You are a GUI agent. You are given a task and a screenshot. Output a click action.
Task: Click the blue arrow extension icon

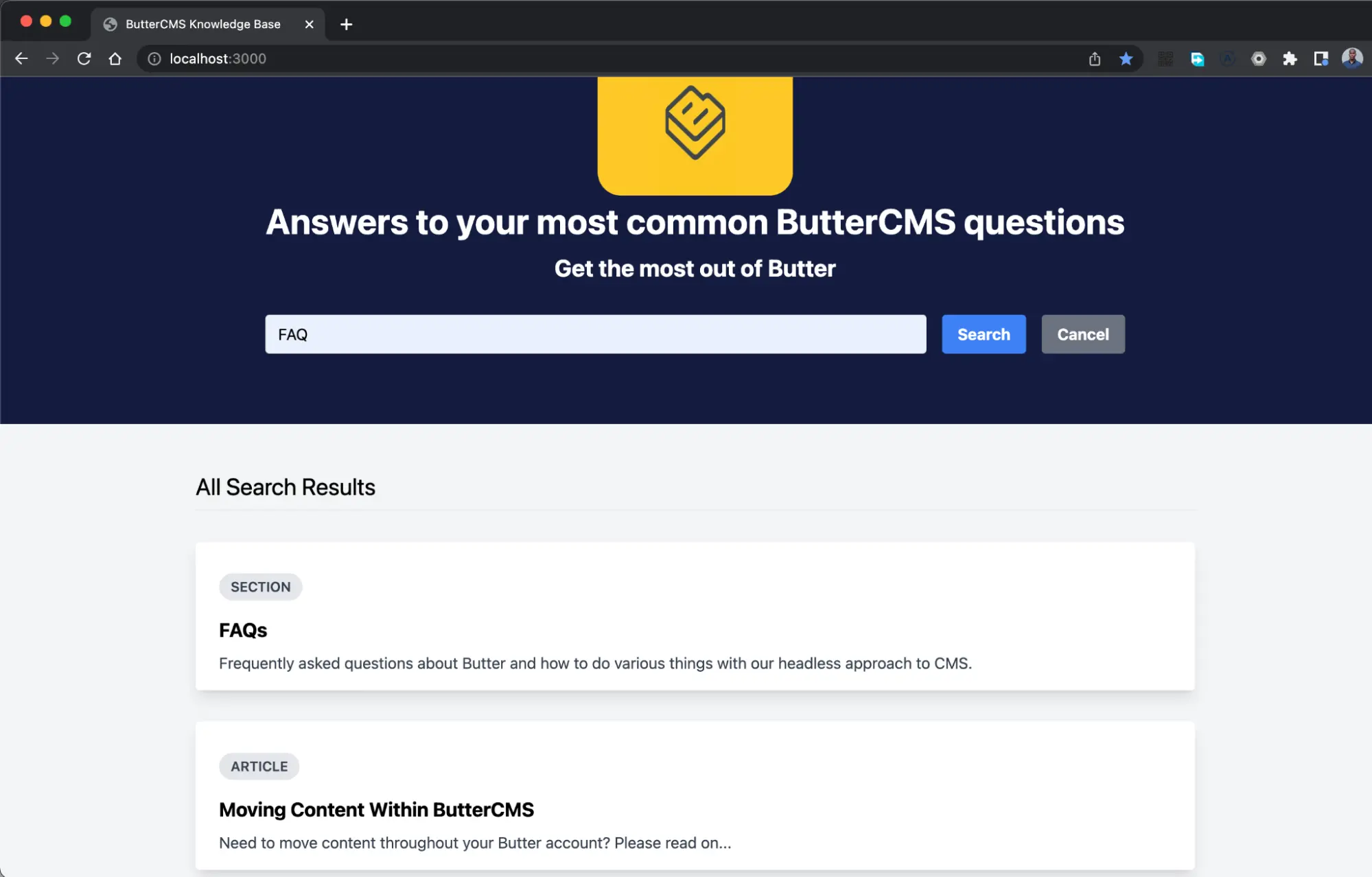point(1197,59)
